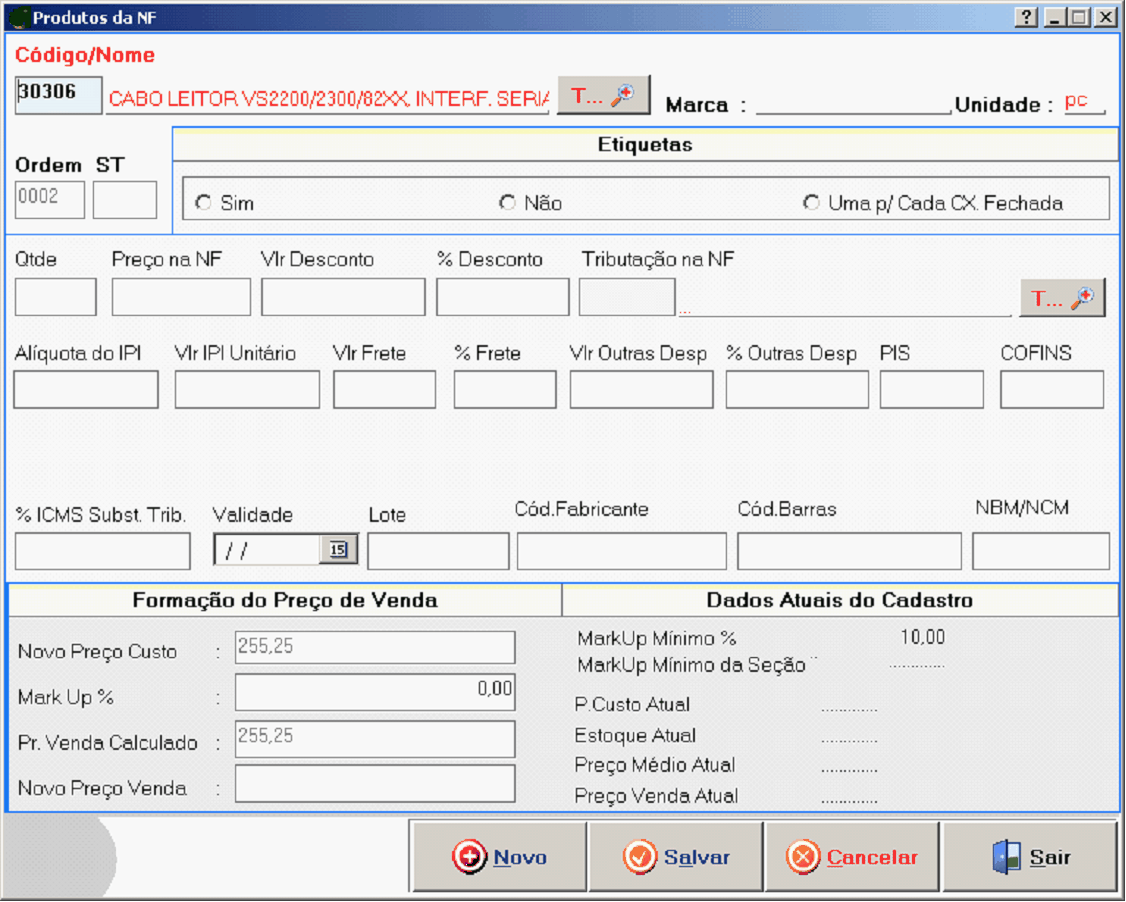The width and height of the screenshot is (1126, 902).
Task: Focus the Alíquota do IPI field
Action: click(x=86, y=389)
